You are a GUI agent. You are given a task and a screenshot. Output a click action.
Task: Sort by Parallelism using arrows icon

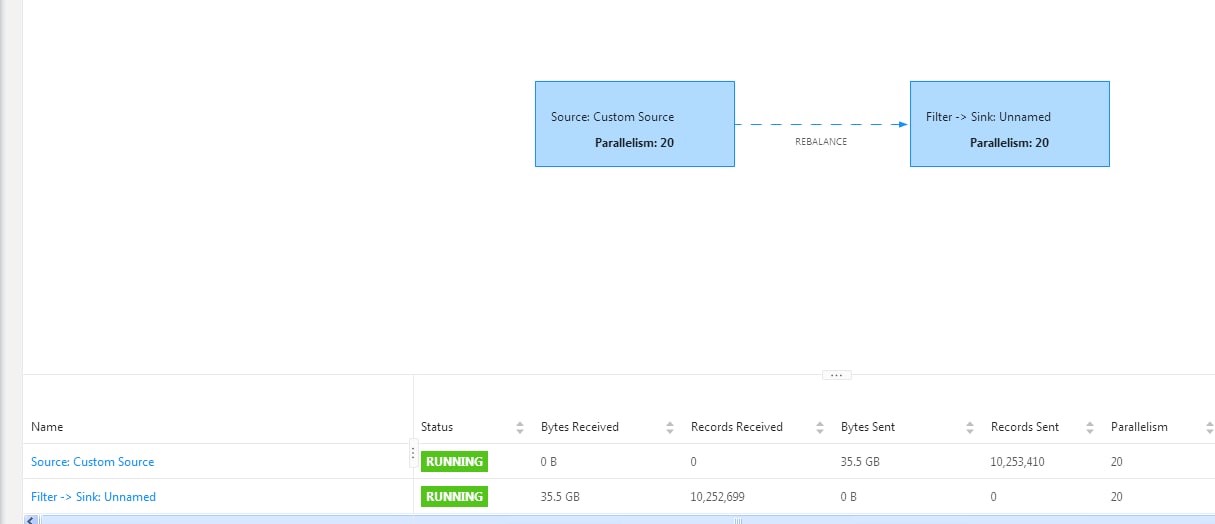coord(1207,427)
